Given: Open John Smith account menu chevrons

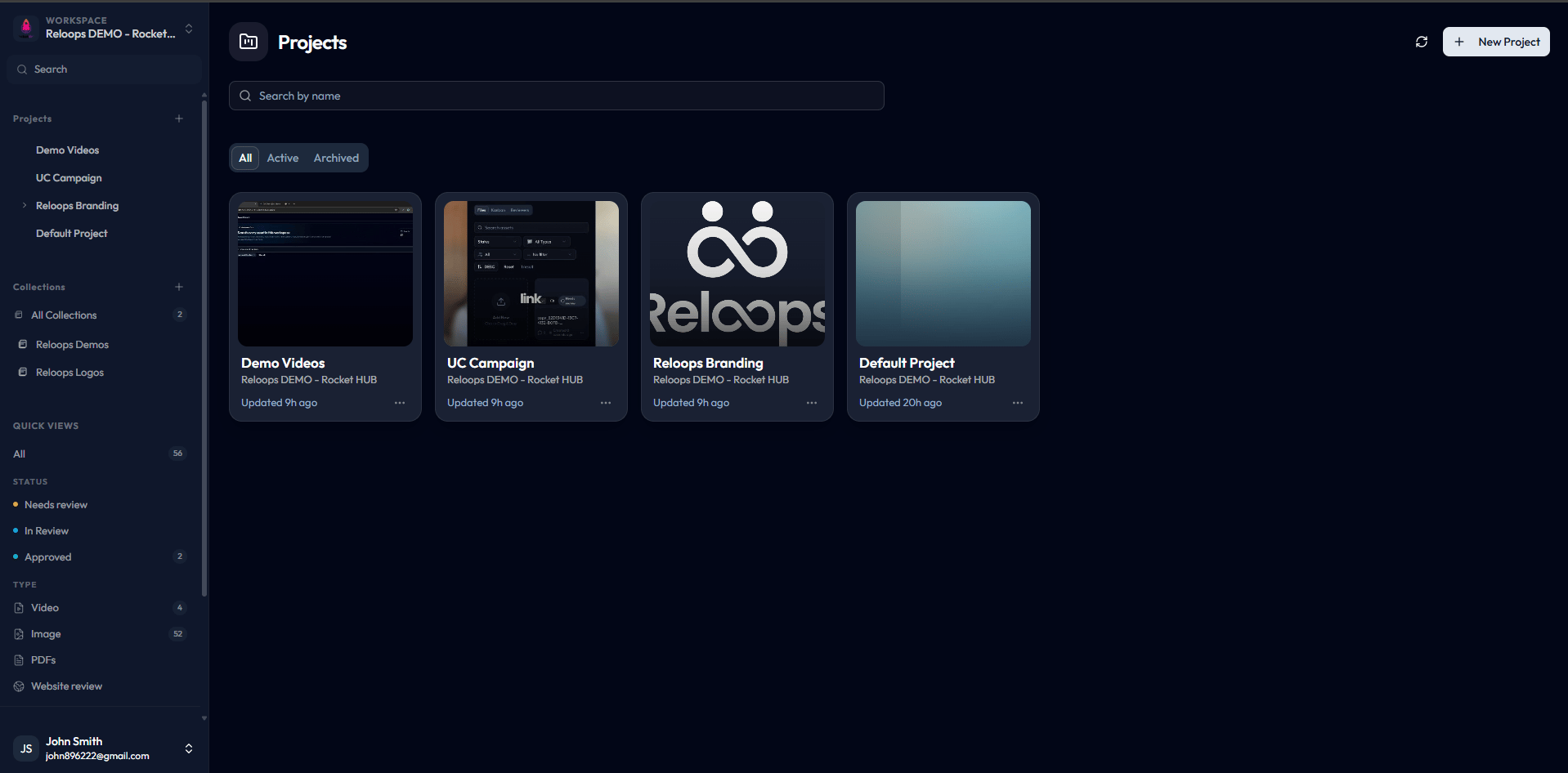Looking at the screenshot, I should [189, 748].
